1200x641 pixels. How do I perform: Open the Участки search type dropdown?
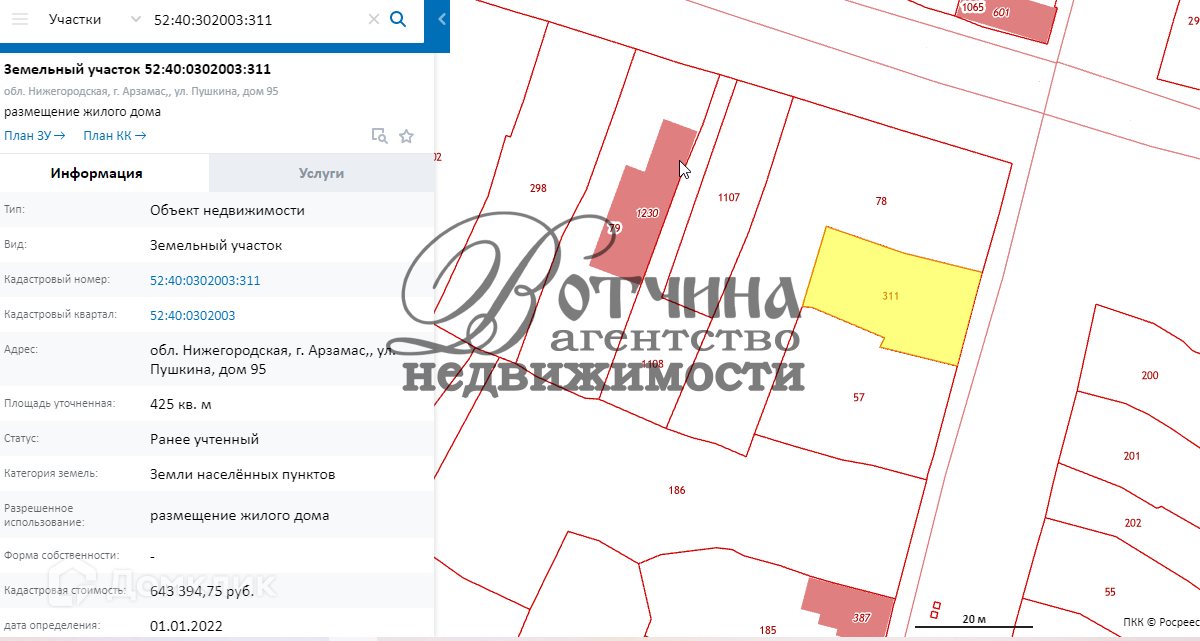tap(94, 19)
